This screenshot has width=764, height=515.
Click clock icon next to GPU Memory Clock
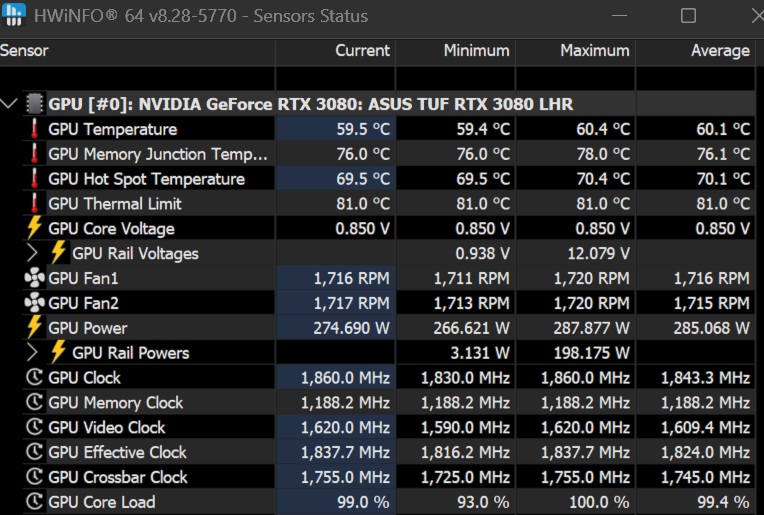point(35,402)
